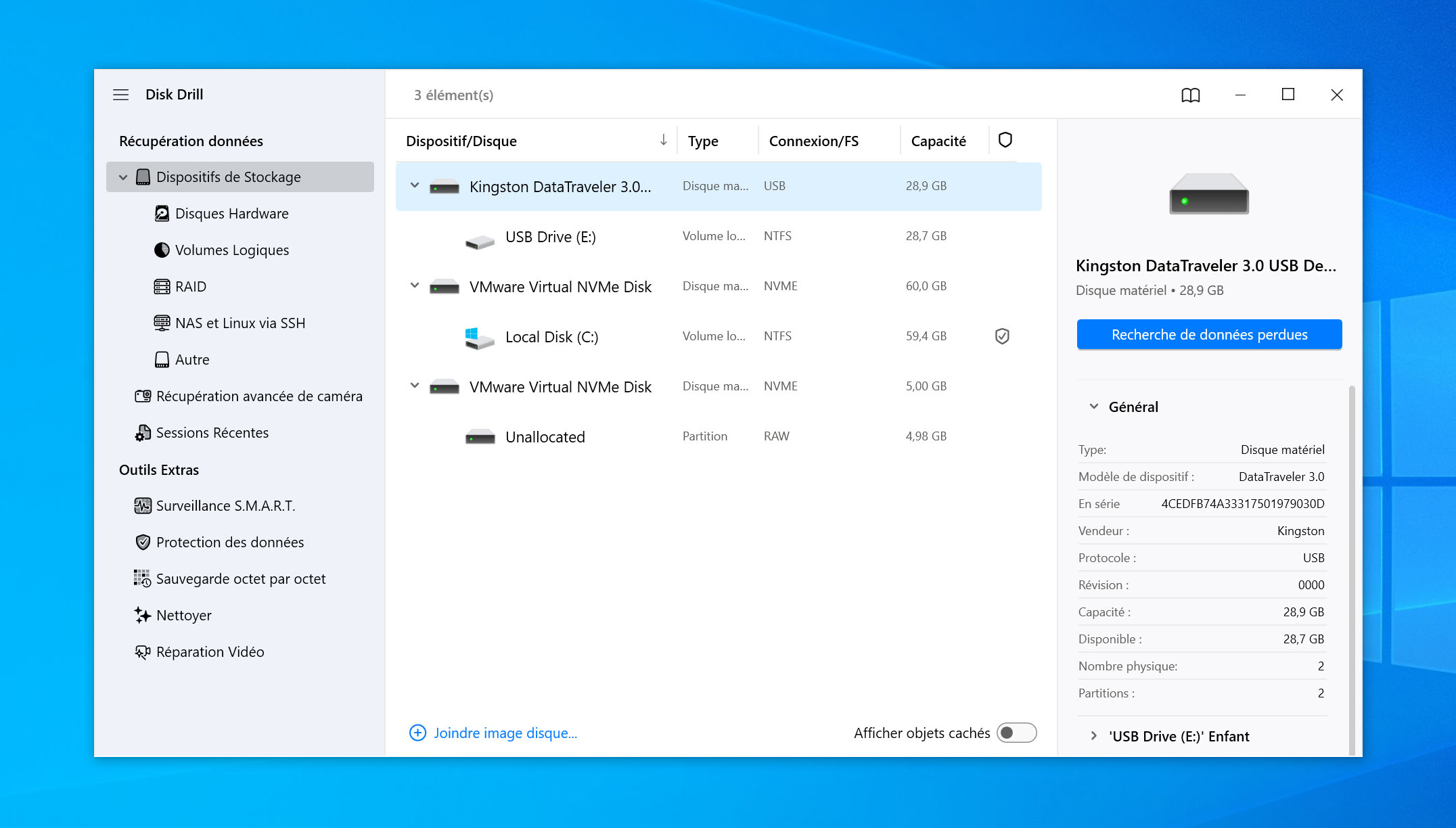Start Recherche de données perdues
Image resolution: width=1456 pixels, height=828 pixels.
[x=1209, y=335]
